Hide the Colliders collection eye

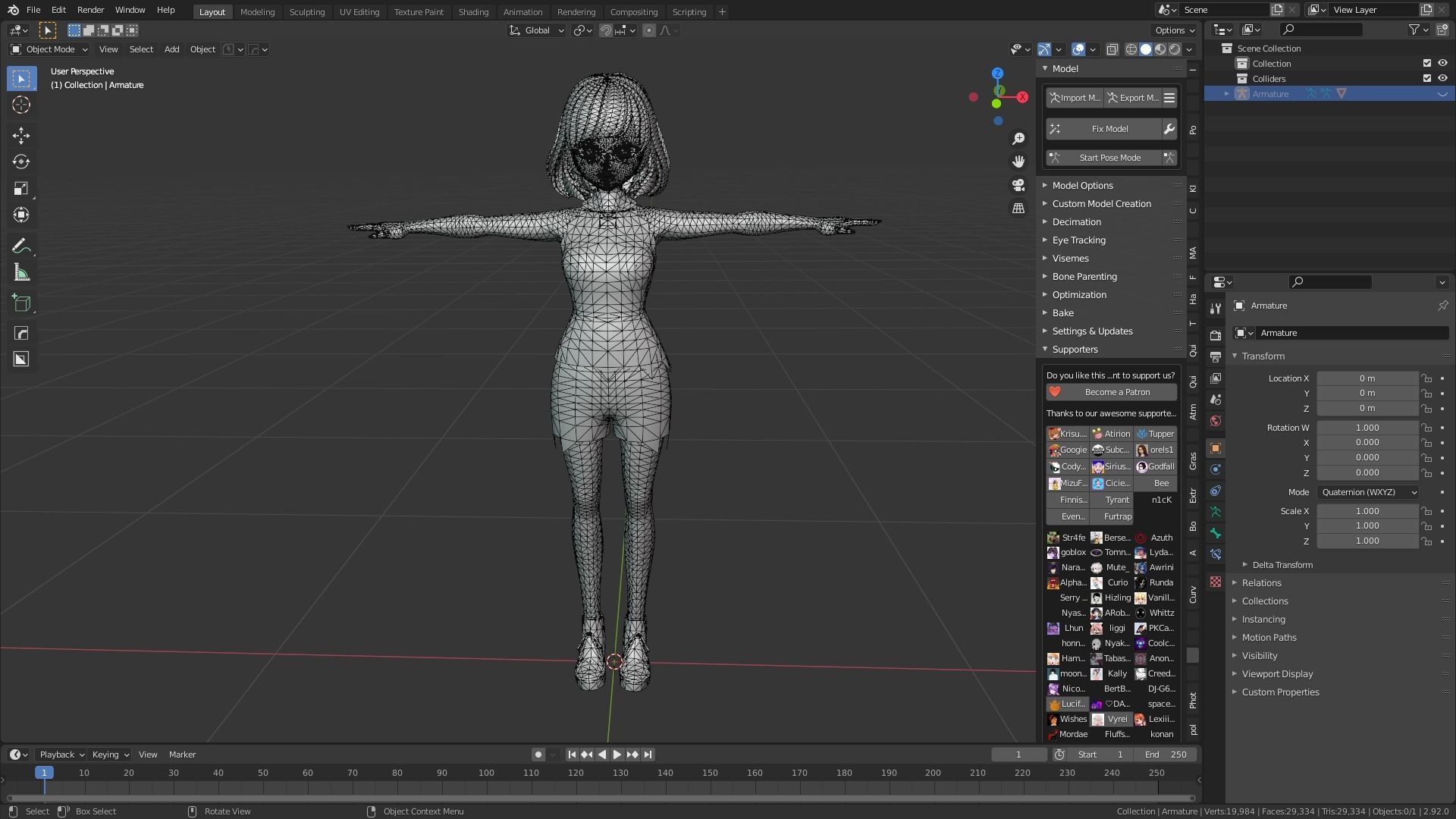click(x=1442, y=78)
